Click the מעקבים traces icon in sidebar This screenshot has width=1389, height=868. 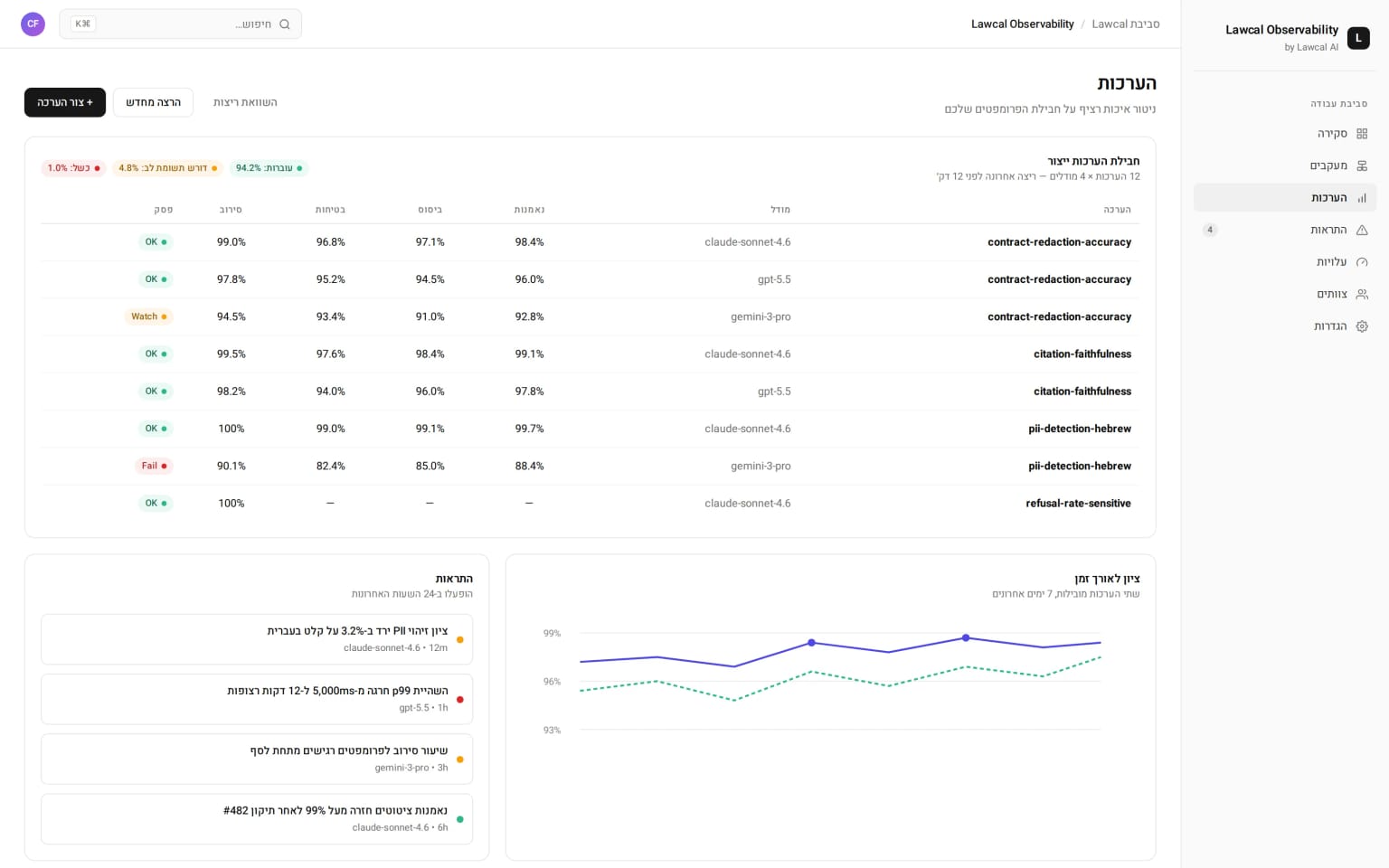click(1362, 165)
